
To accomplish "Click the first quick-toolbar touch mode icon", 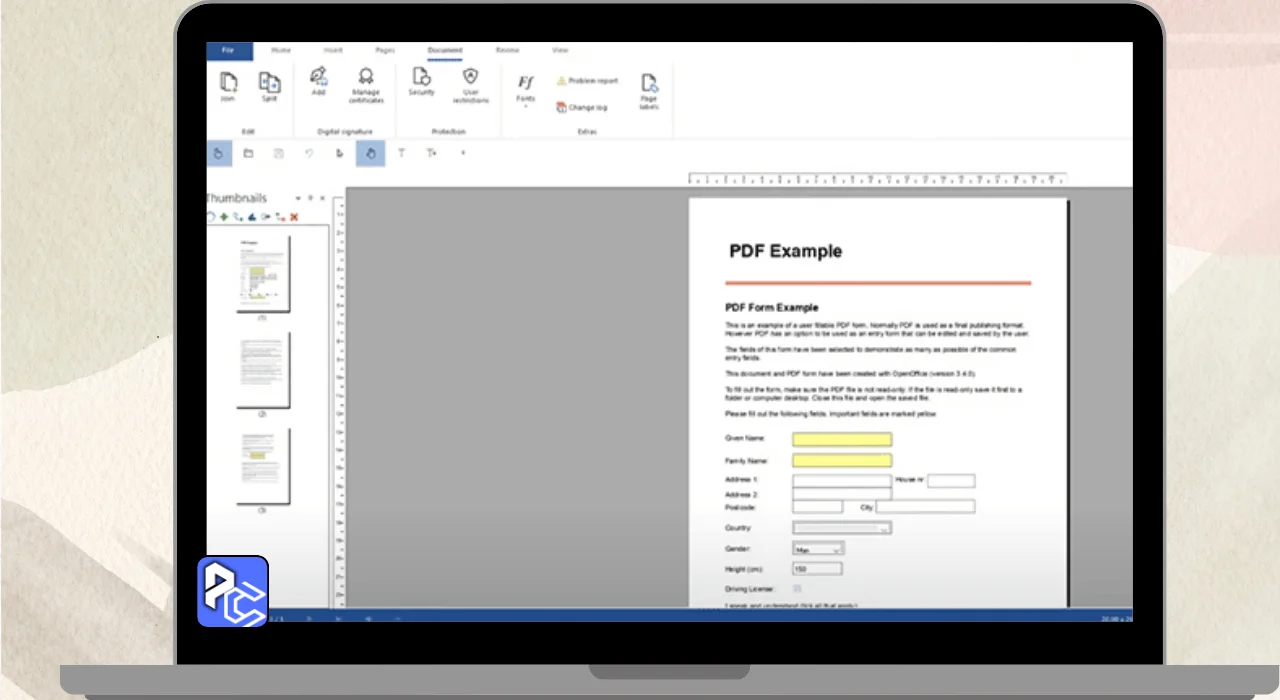I will click(x=219, y=153).
